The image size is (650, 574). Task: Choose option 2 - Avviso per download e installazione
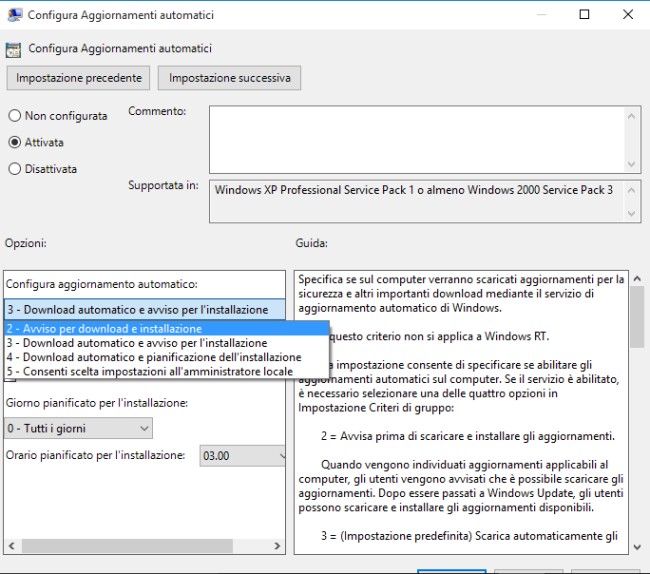(167, 329)
